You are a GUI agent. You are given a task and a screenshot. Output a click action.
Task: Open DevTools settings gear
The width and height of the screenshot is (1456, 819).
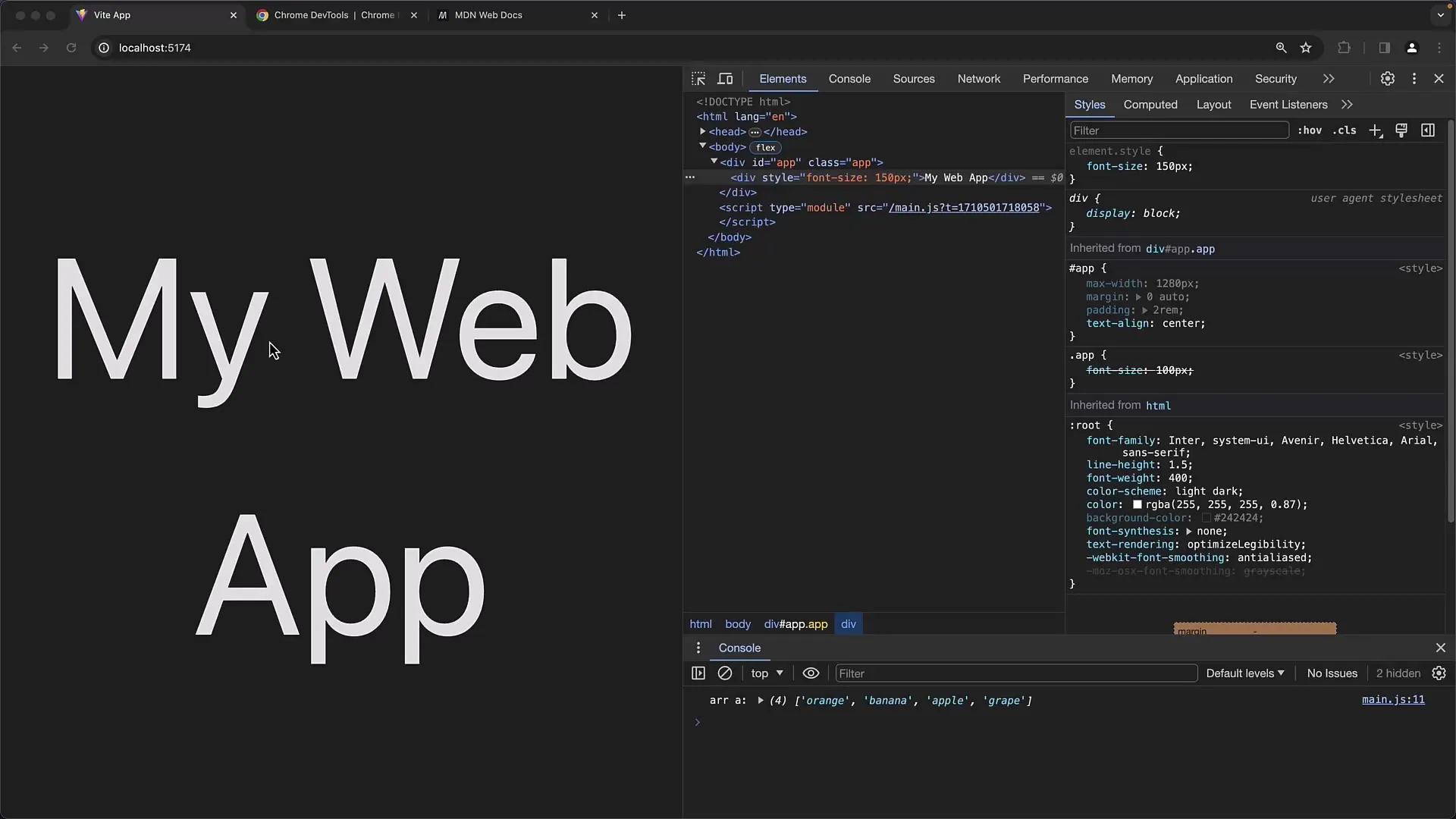1387,79
